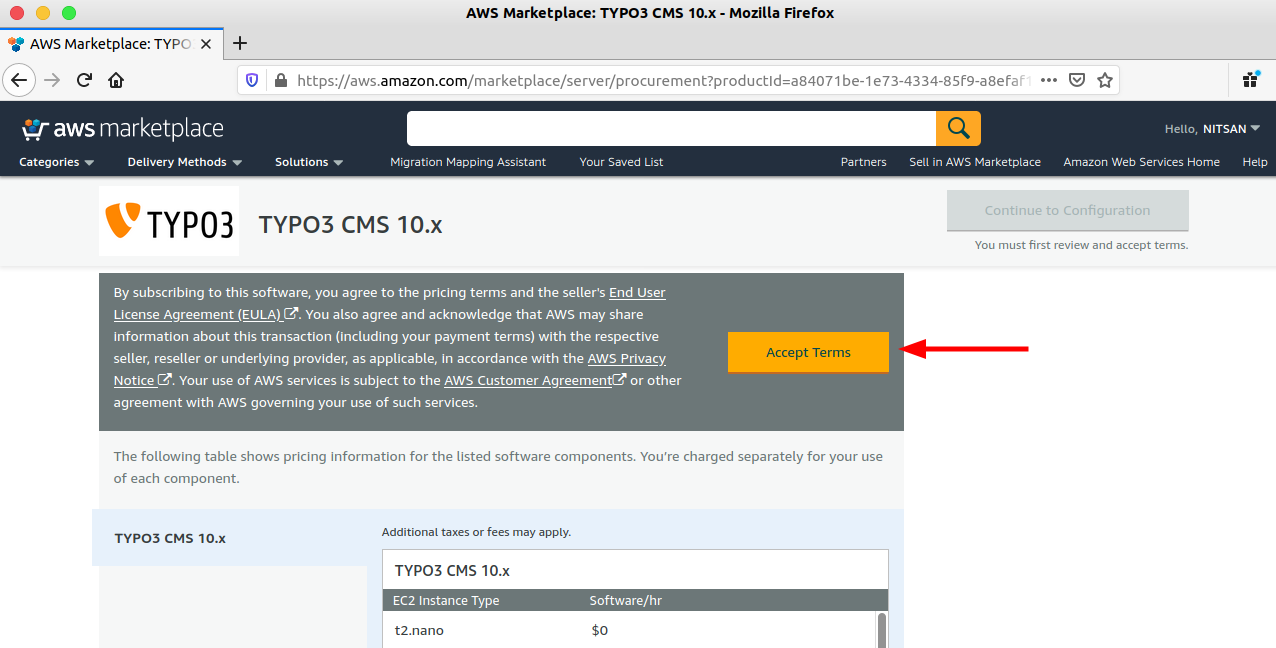The width and height of the screenshot is (1276, 648).
Task: Save this page to Pocket
Action: pos(1077,80)
